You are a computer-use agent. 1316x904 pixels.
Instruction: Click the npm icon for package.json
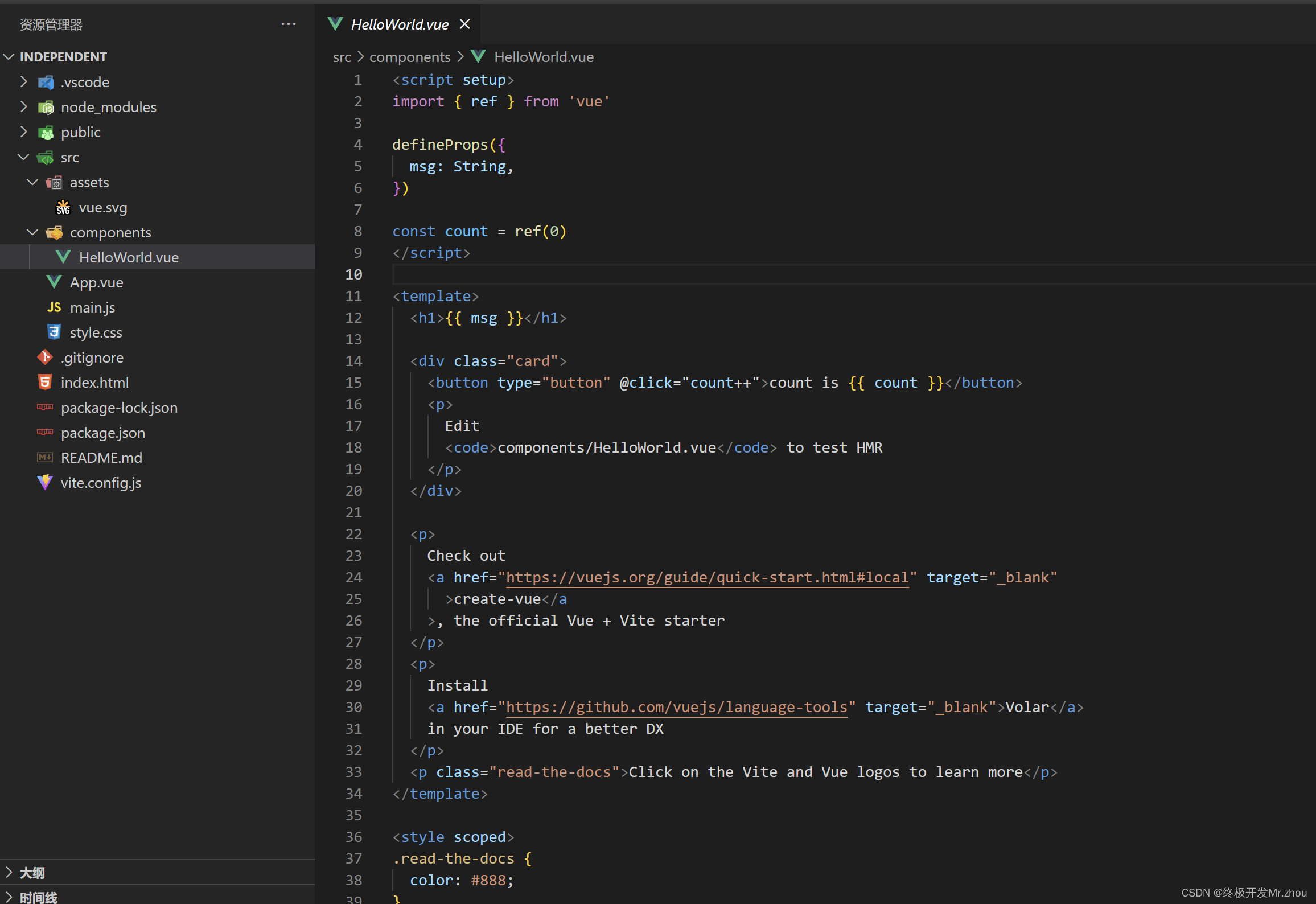point(45,433)
